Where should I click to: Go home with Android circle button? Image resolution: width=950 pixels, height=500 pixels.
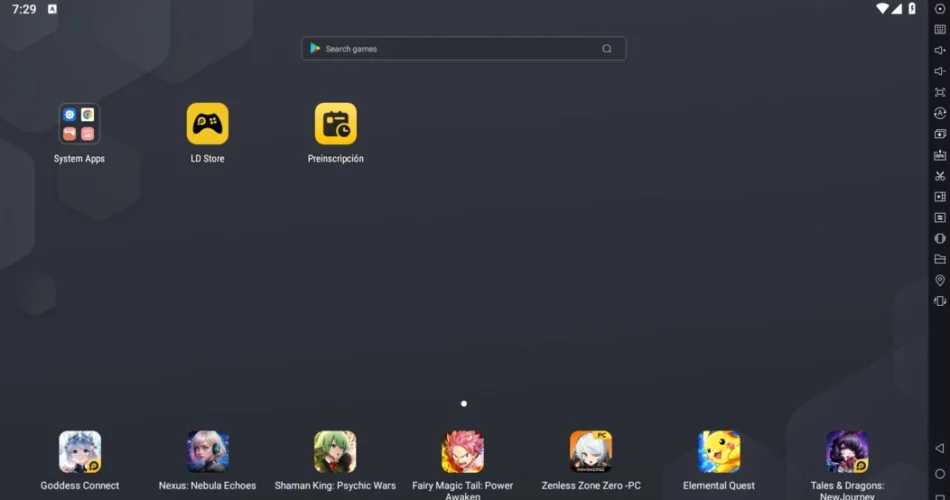[x=940, y=474]
